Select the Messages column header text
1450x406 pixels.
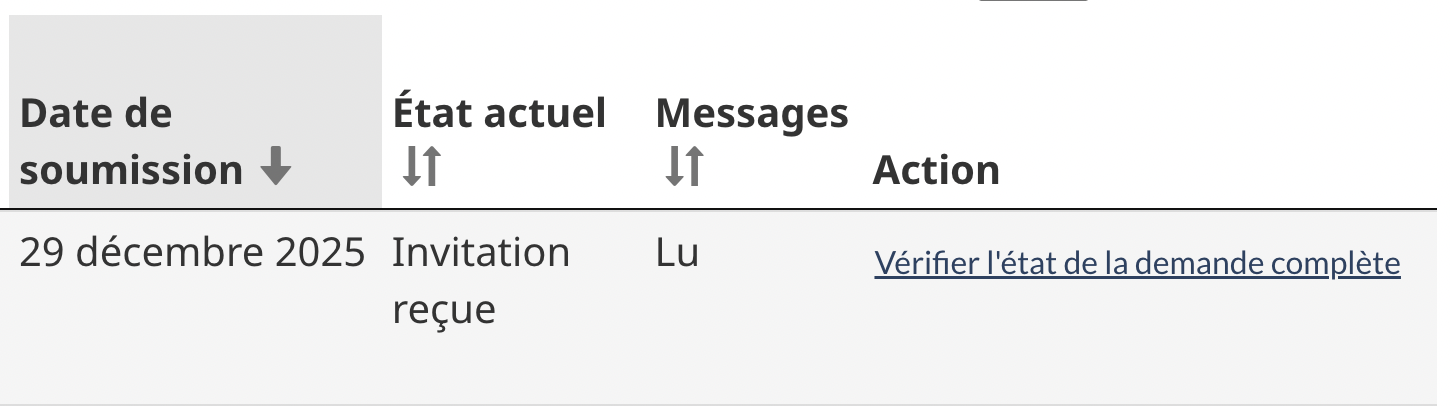coord(752,113)
